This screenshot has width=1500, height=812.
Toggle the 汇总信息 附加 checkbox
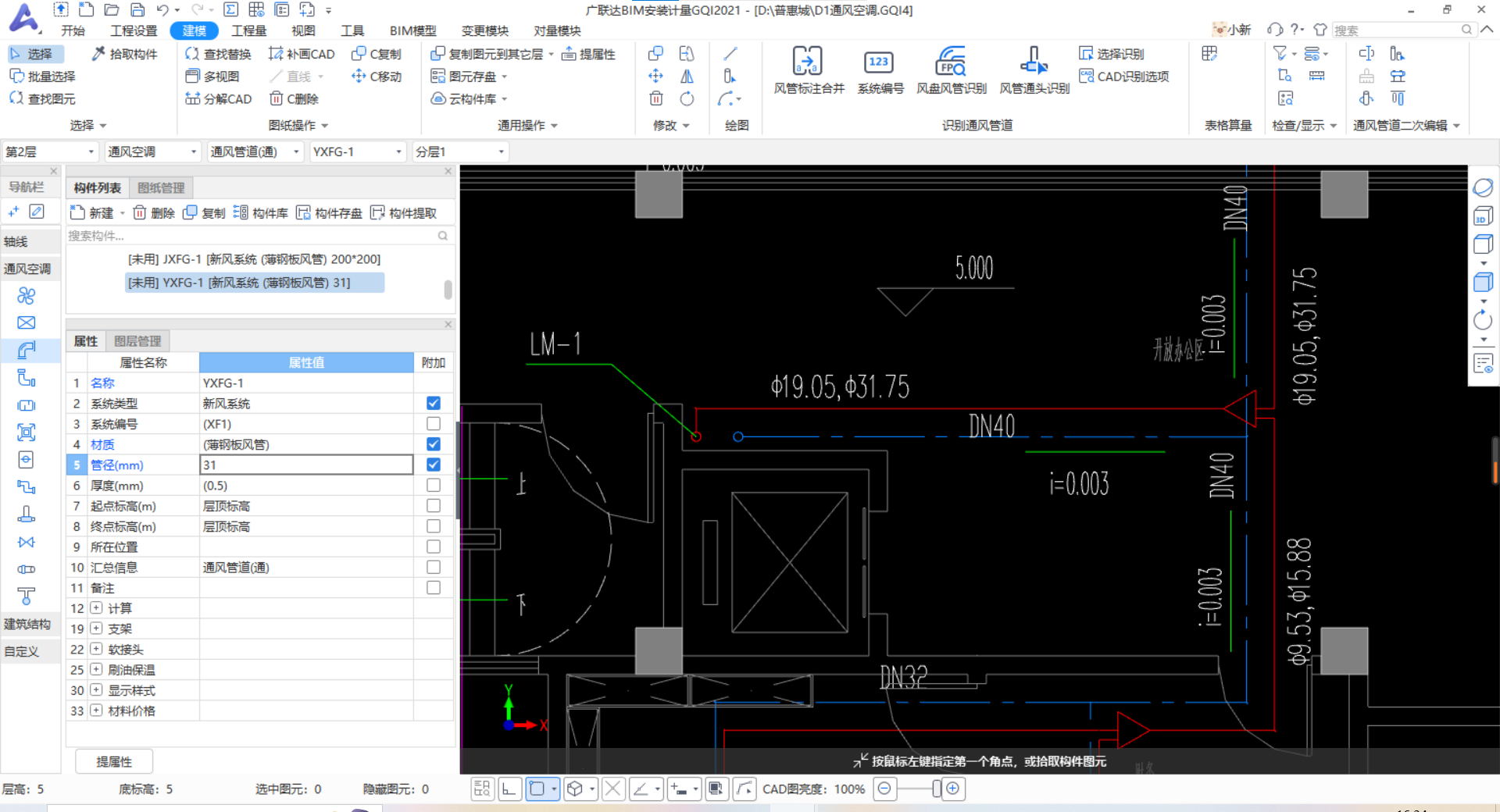point(434,568)
